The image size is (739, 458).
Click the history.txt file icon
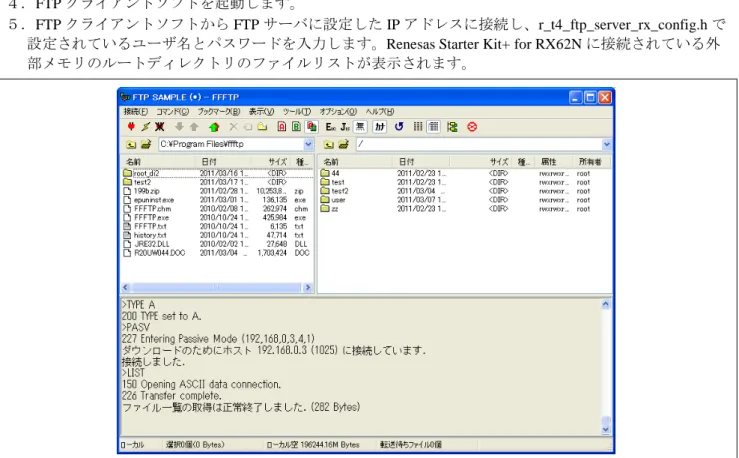point(127,235)
